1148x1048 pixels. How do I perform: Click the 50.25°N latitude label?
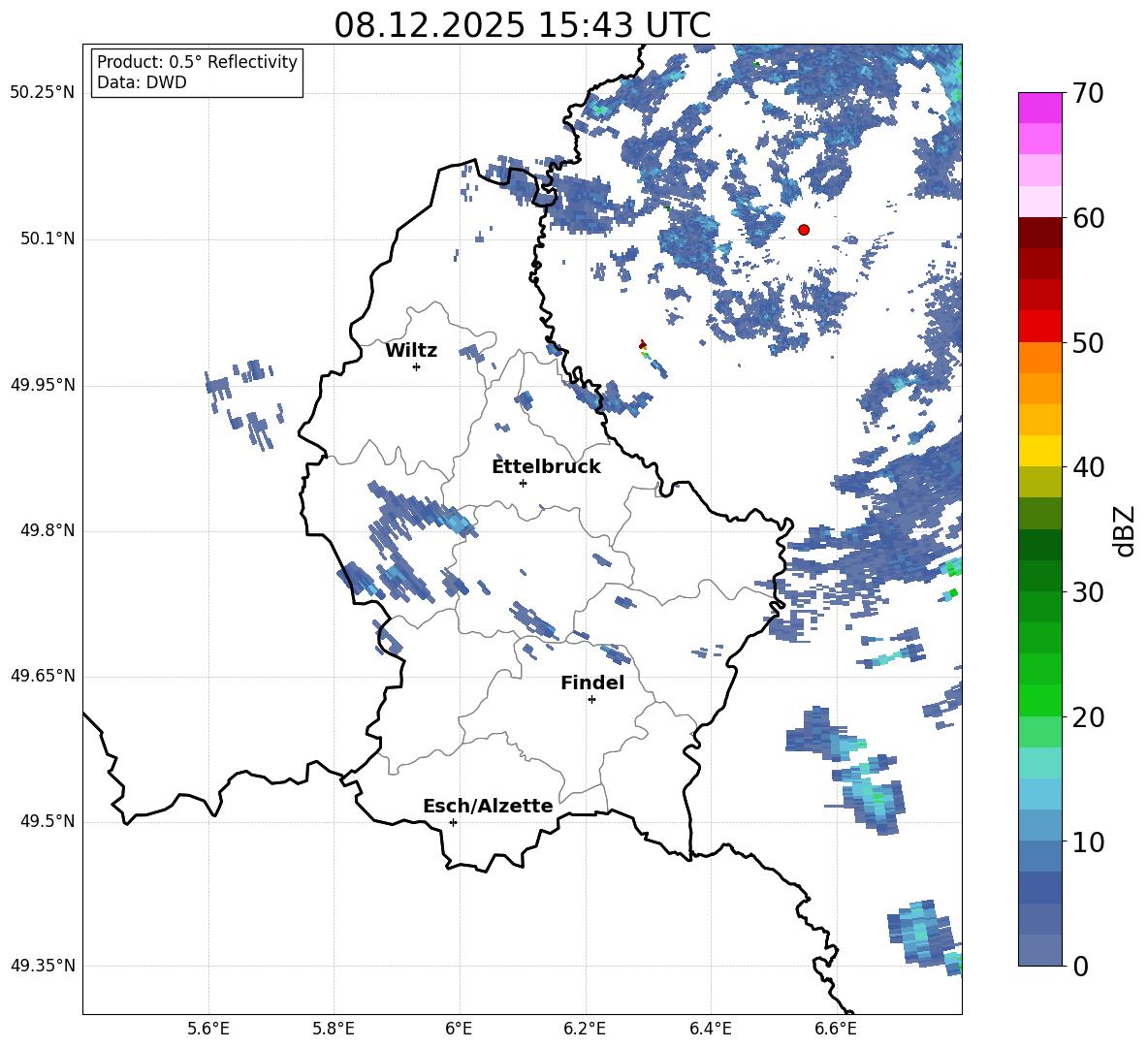tap(43, 93)
